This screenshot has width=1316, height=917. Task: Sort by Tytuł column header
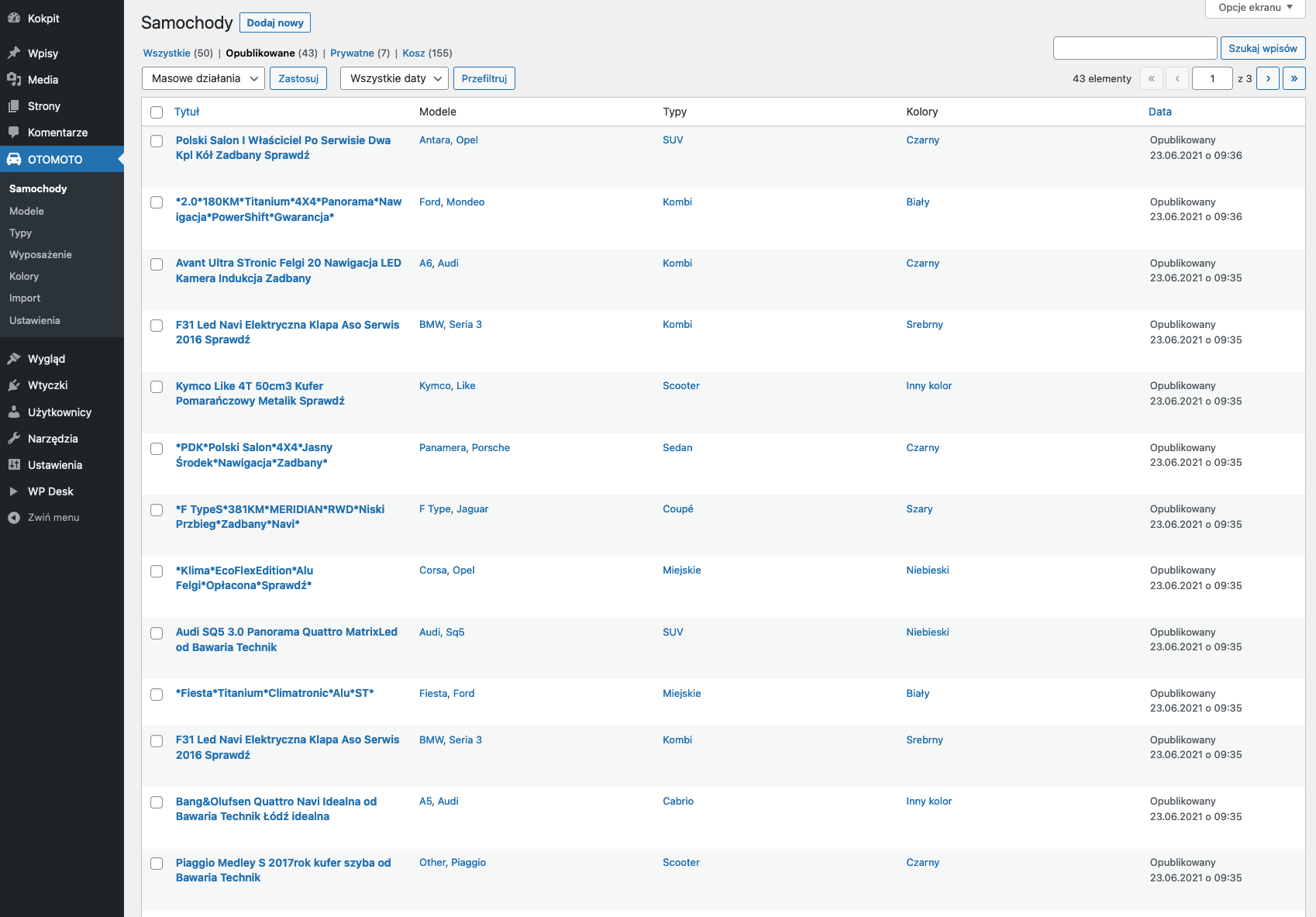[187, 112]
